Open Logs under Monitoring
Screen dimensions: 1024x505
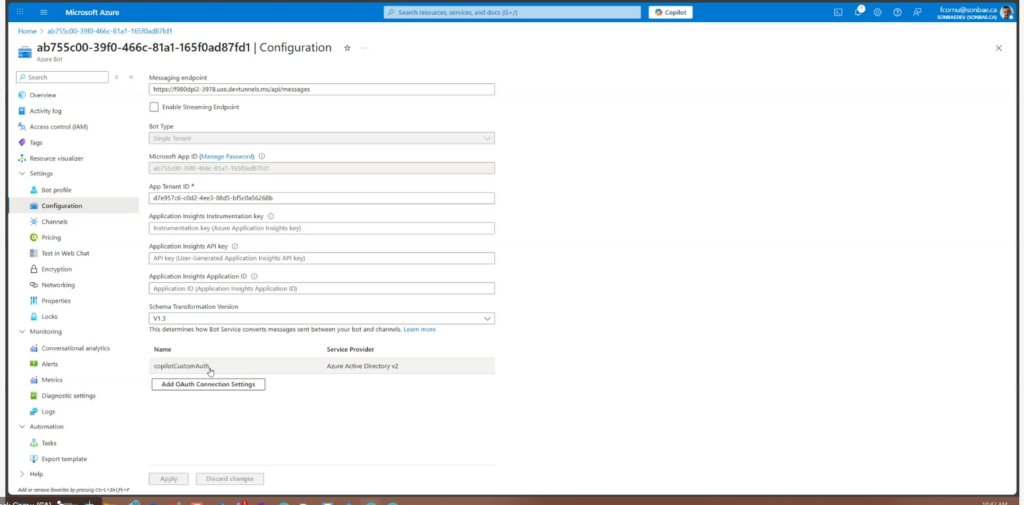point(48,412)
